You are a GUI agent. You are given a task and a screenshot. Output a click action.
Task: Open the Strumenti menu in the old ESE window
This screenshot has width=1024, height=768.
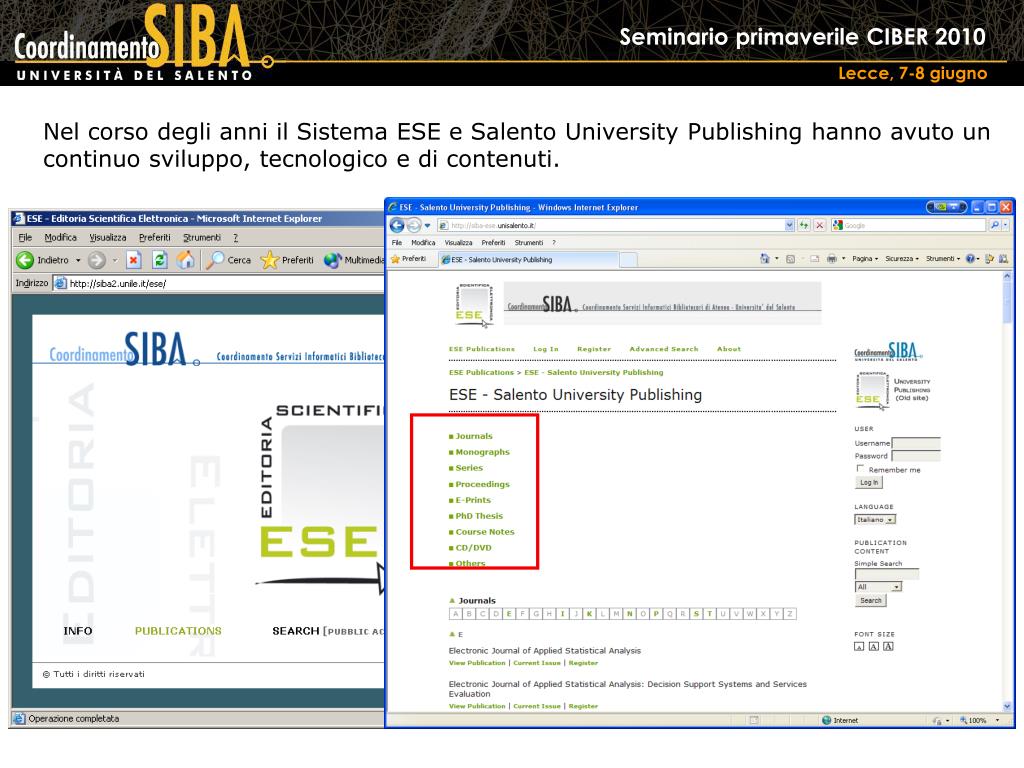pos(202,238)
